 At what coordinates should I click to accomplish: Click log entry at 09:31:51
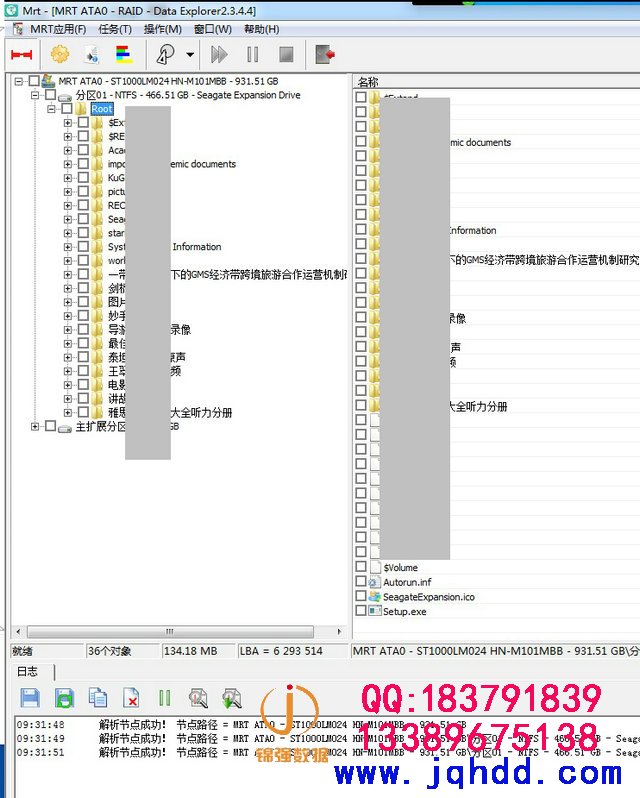click(x=328, y=752)
